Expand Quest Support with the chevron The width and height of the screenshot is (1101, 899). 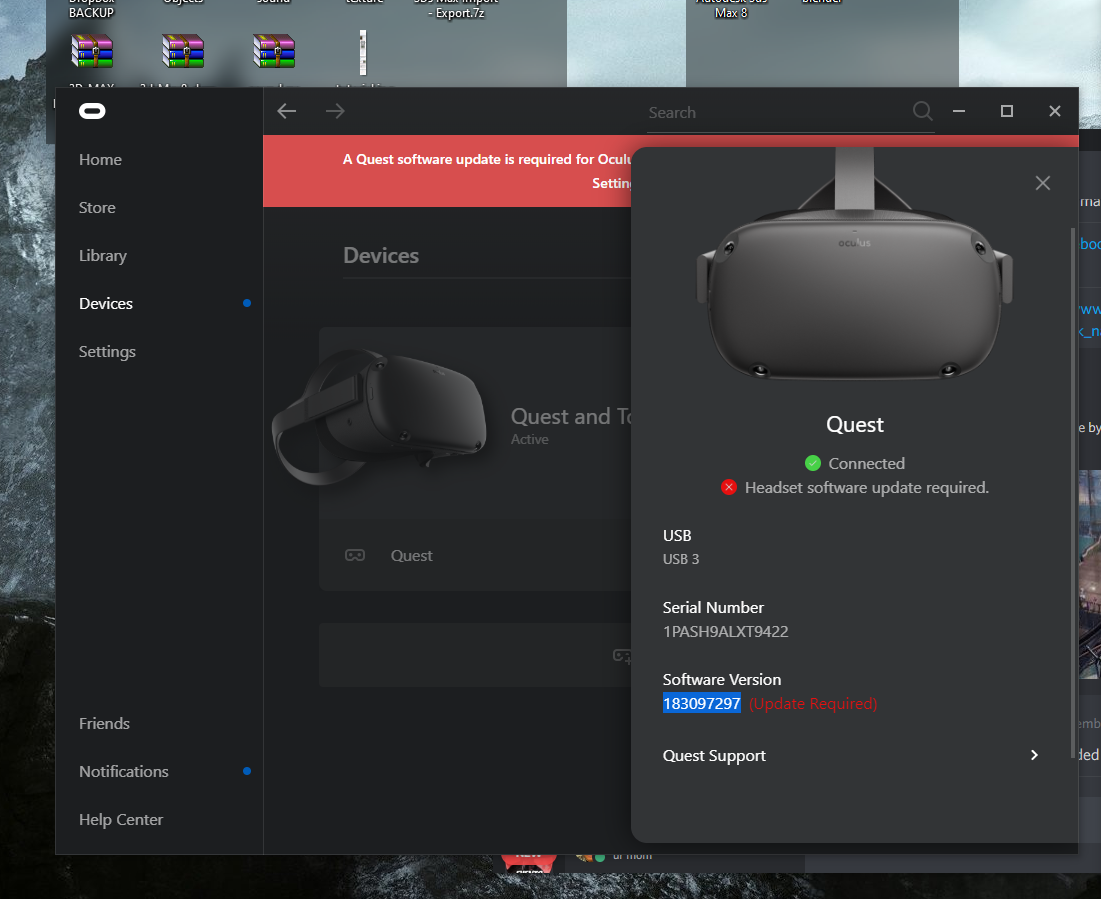point(1034,755)
